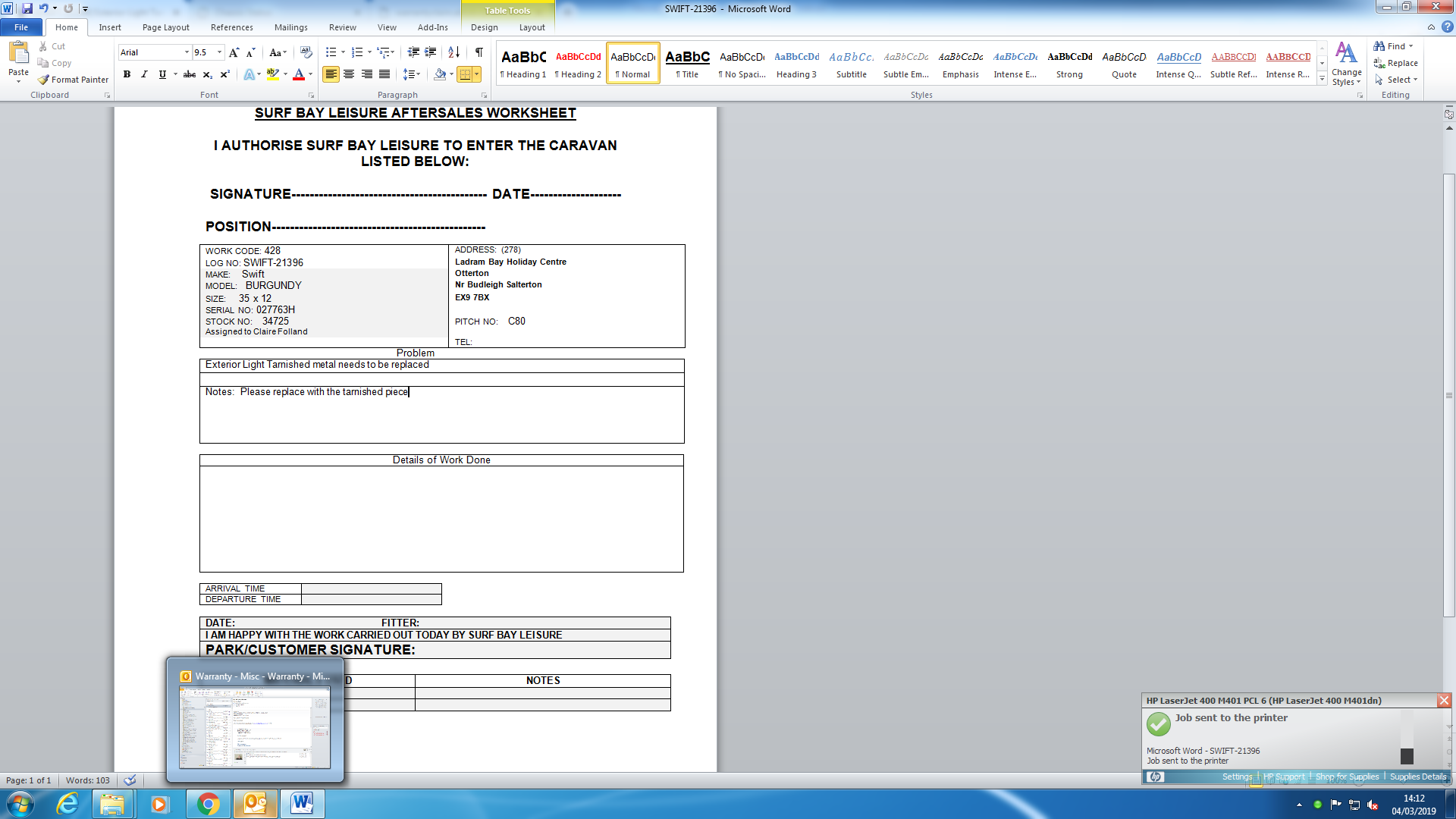This screenshot has width=1456, height=819.
Task: Apply the Heading 1 style
Action: point(523,63)
